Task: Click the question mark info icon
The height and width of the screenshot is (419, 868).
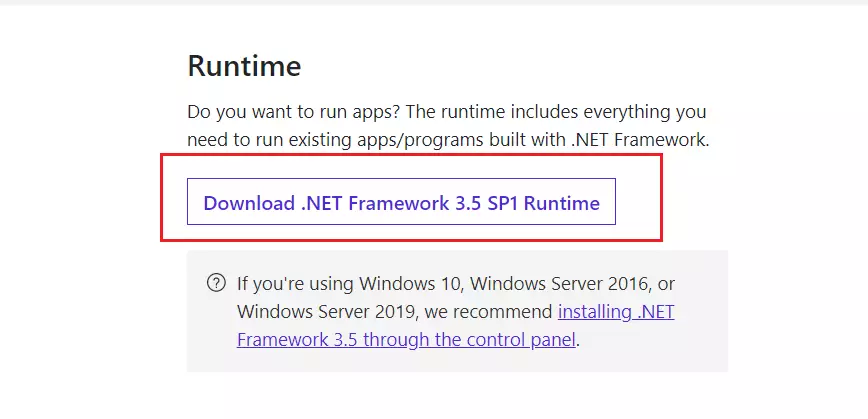Action: (x=216, y=283)
